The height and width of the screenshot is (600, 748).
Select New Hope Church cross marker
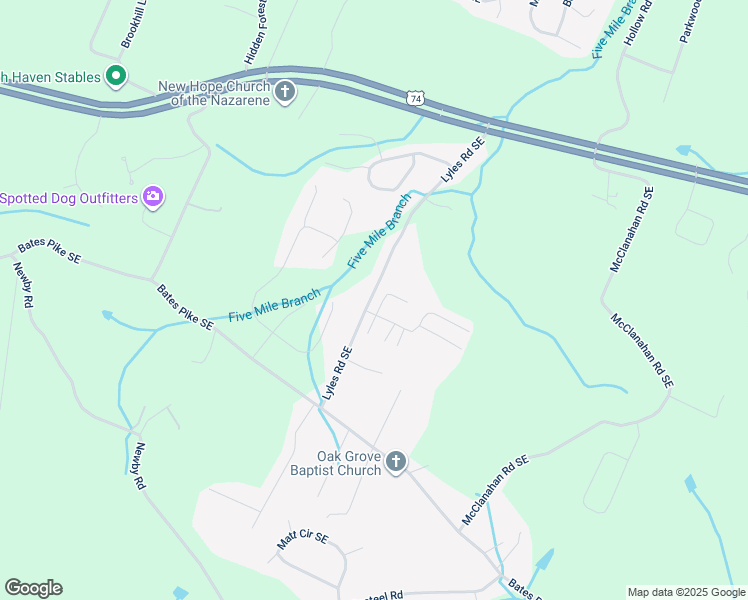285,92
